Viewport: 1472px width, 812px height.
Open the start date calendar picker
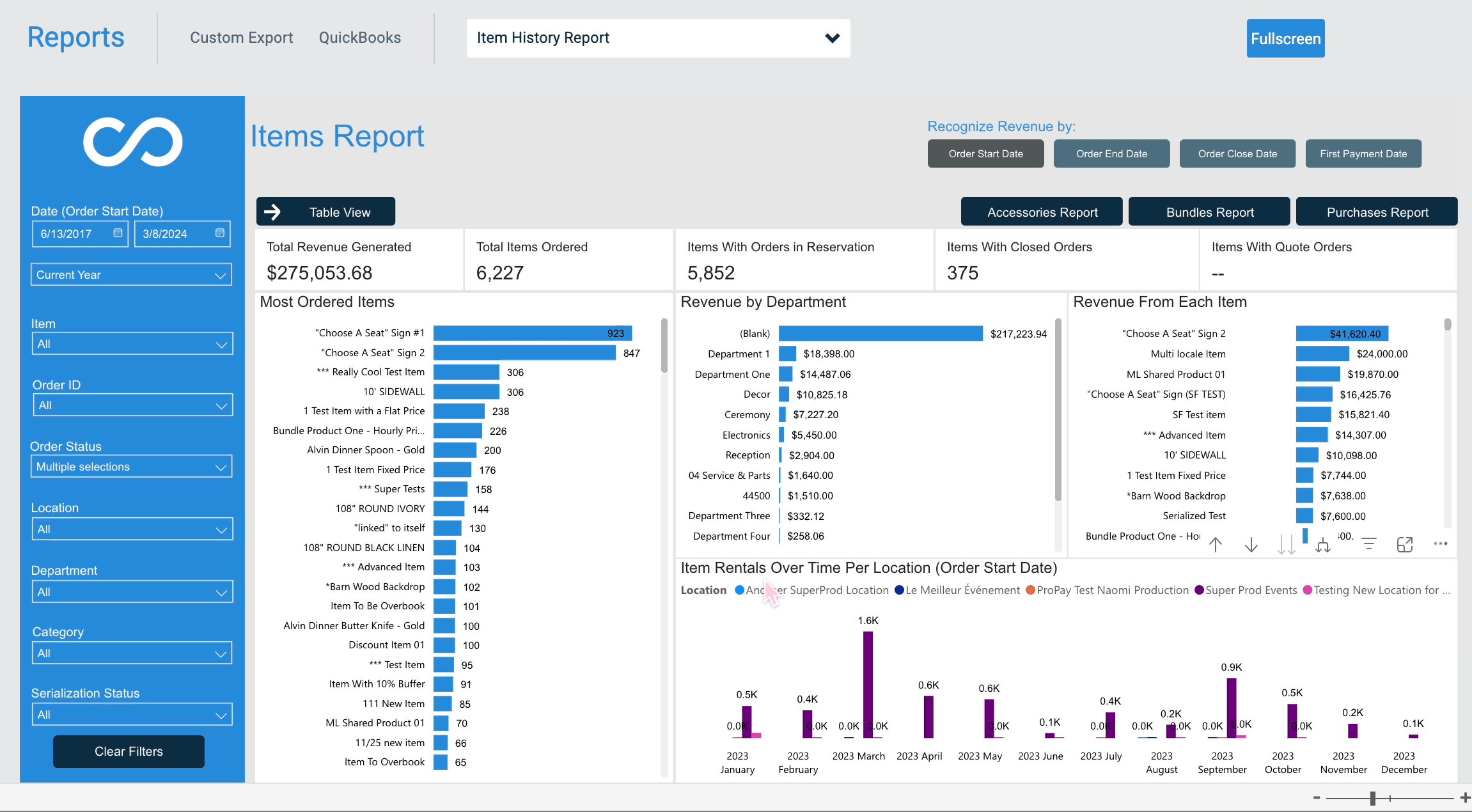point(118,233)
